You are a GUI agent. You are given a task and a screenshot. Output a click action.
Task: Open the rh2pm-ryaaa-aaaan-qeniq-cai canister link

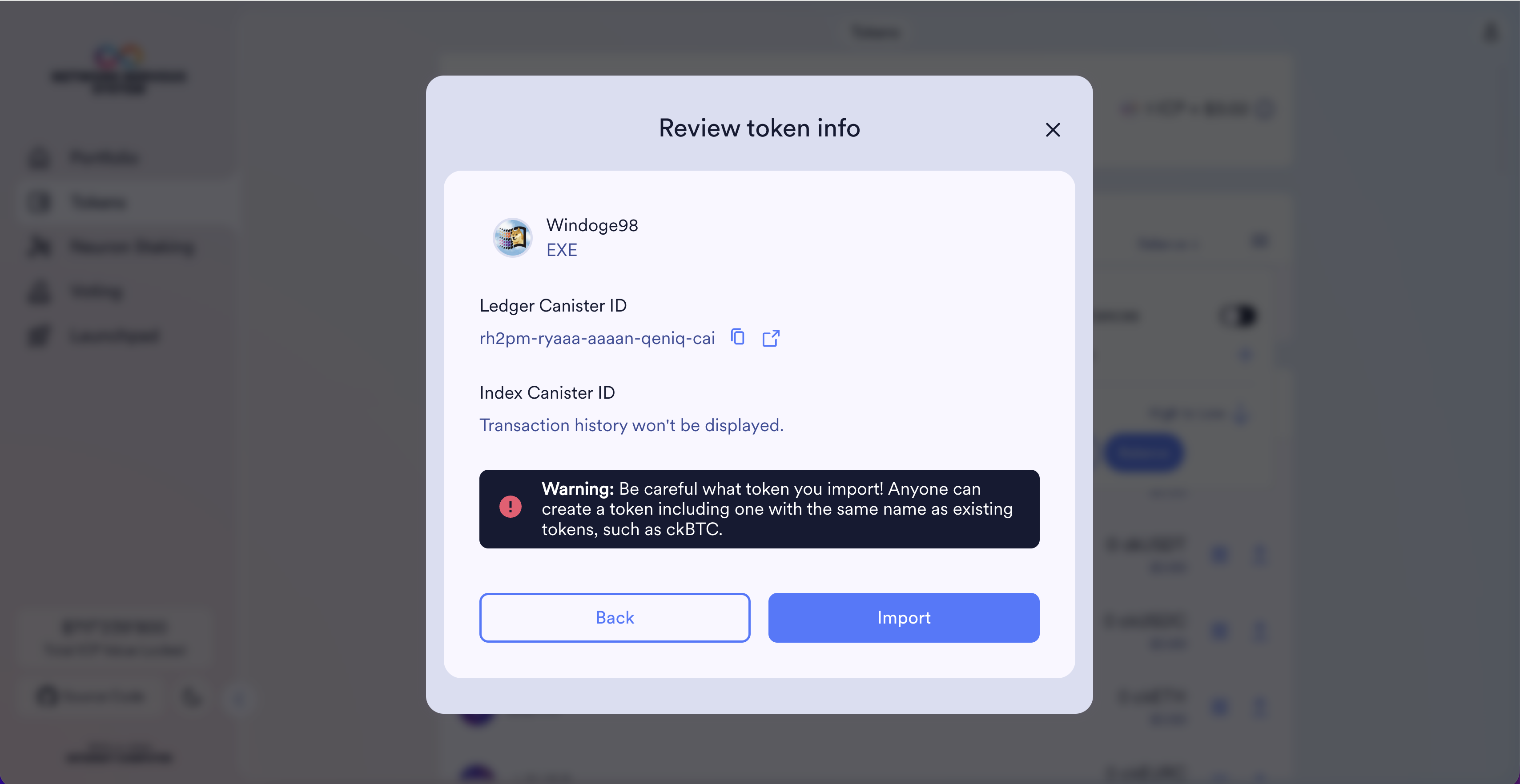(597, 338)
